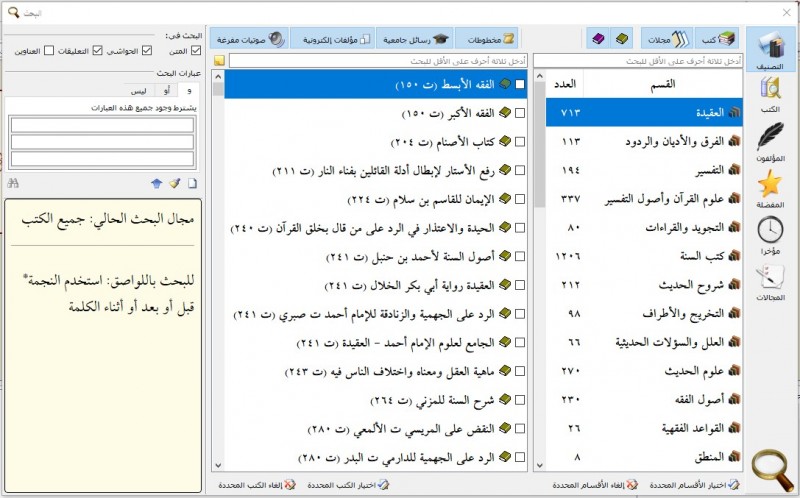Click the broom clear icon
Screen dimensions: 800x498
175,183
